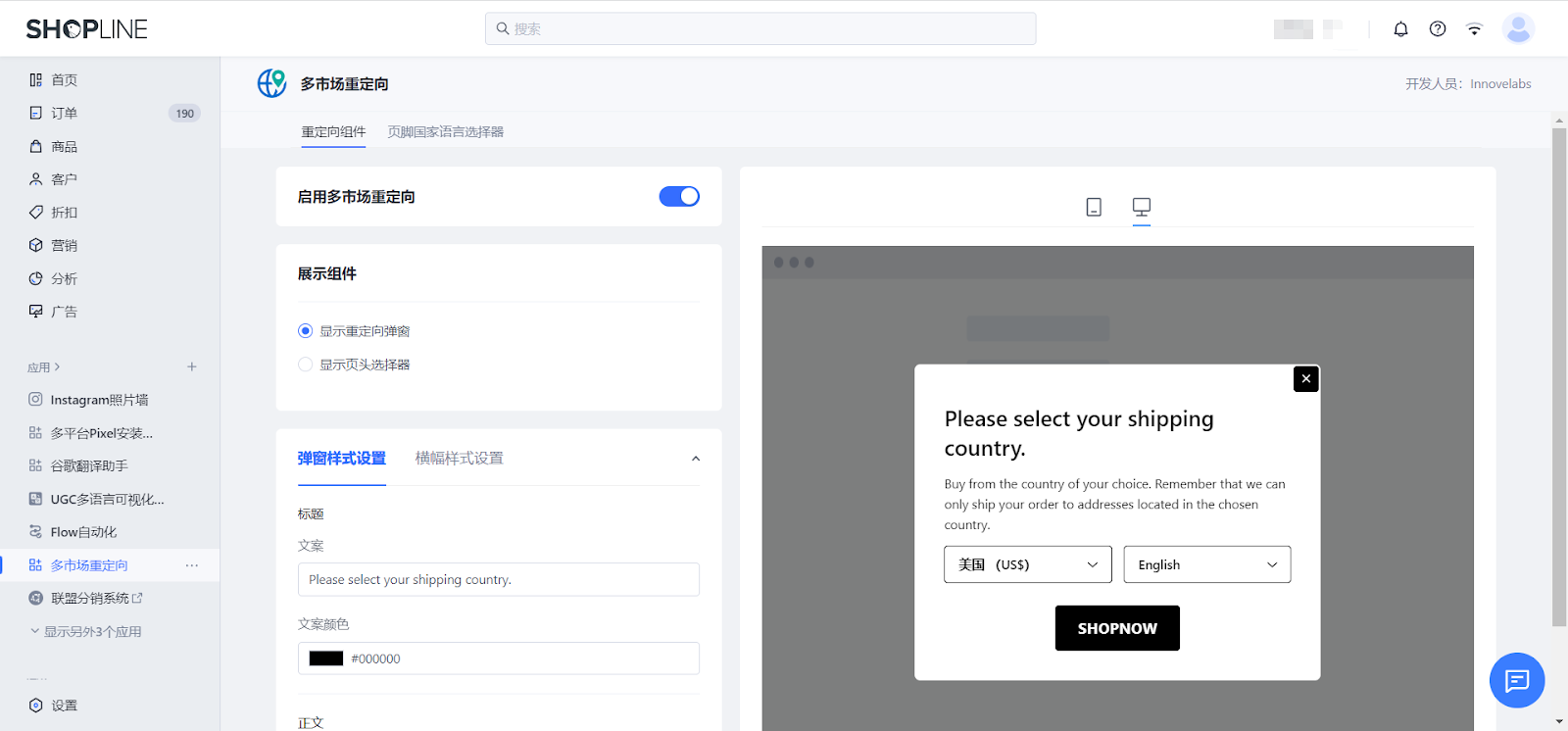Screen dimensions: 1568x731
Task: Switch preview to desktop monitor icon
Action: (x=1142, y=207)
